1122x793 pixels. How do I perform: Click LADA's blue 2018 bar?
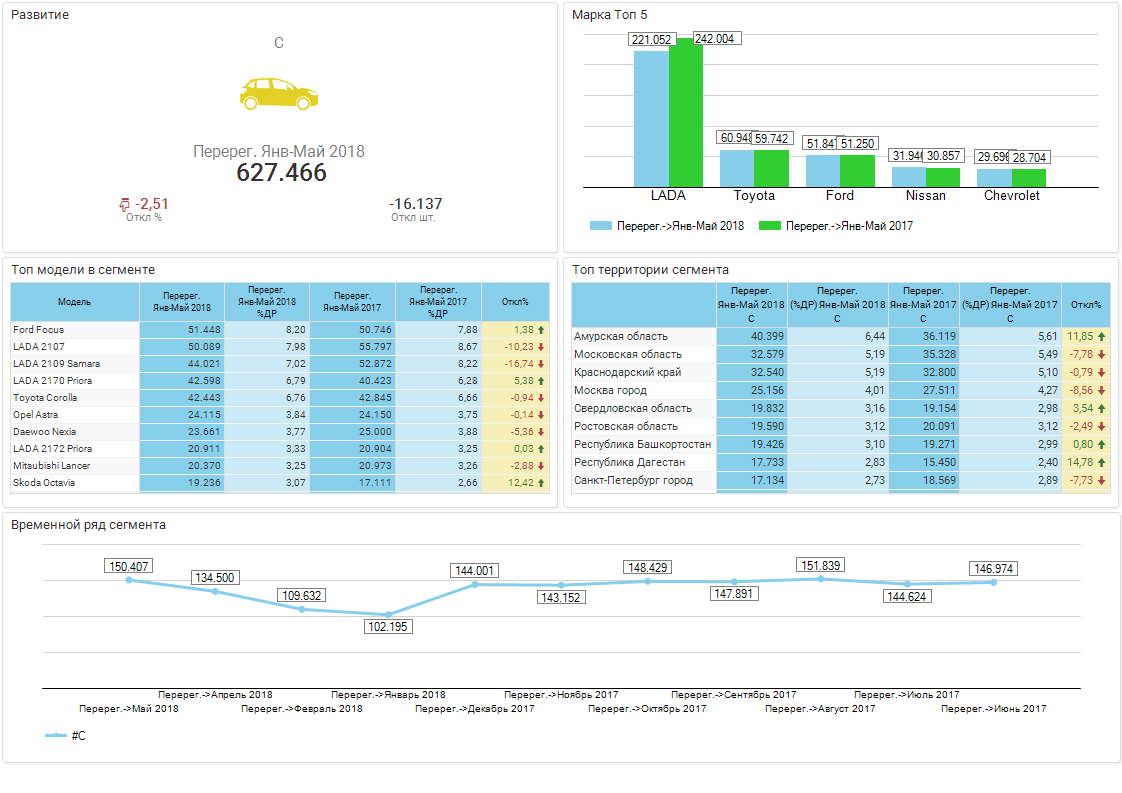(651, 118)
